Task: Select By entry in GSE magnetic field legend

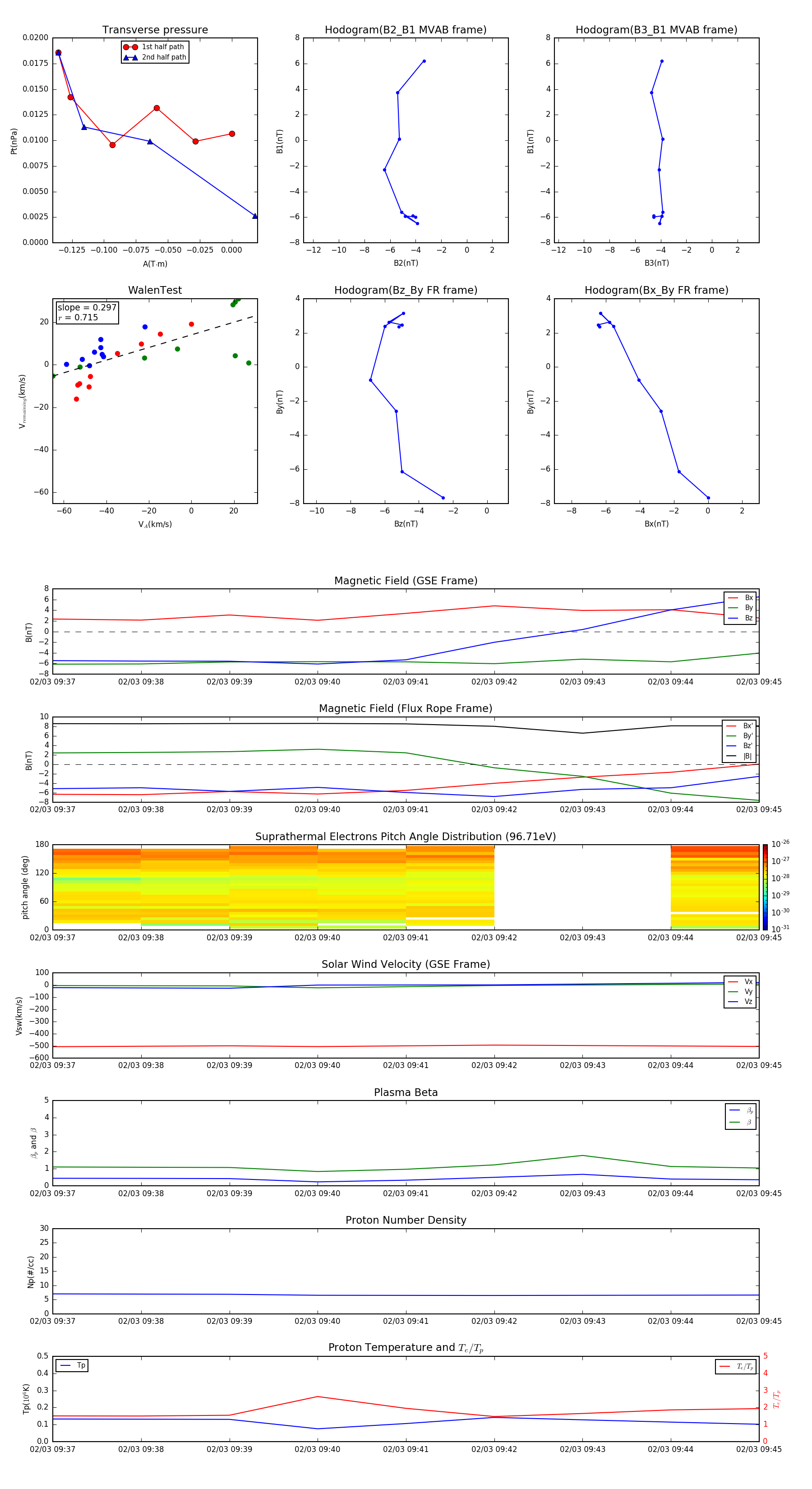Action: tap(740, 607)
